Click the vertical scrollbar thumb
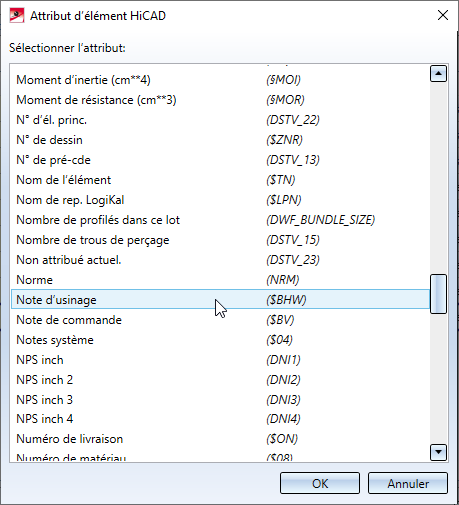The width and height of the screenshot is (459, 505). pos(438,294)
